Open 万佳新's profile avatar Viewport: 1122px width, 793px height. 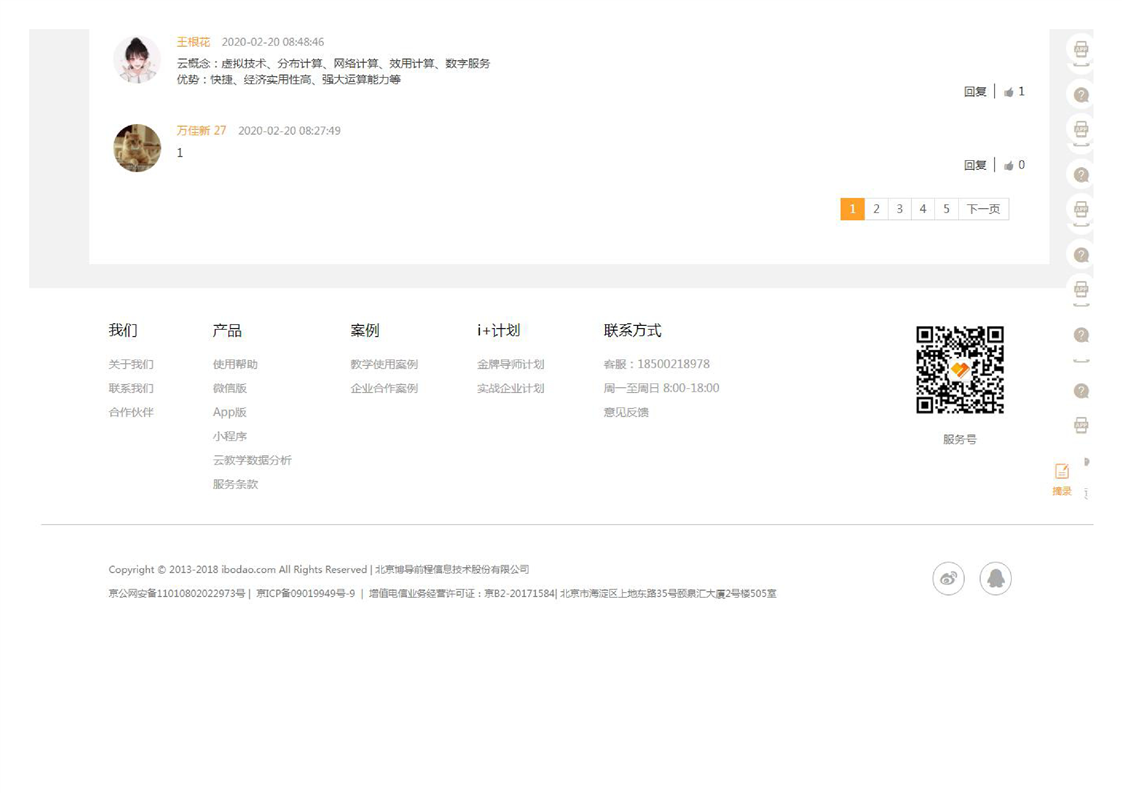pyautogui.click(x=137, y=148)
